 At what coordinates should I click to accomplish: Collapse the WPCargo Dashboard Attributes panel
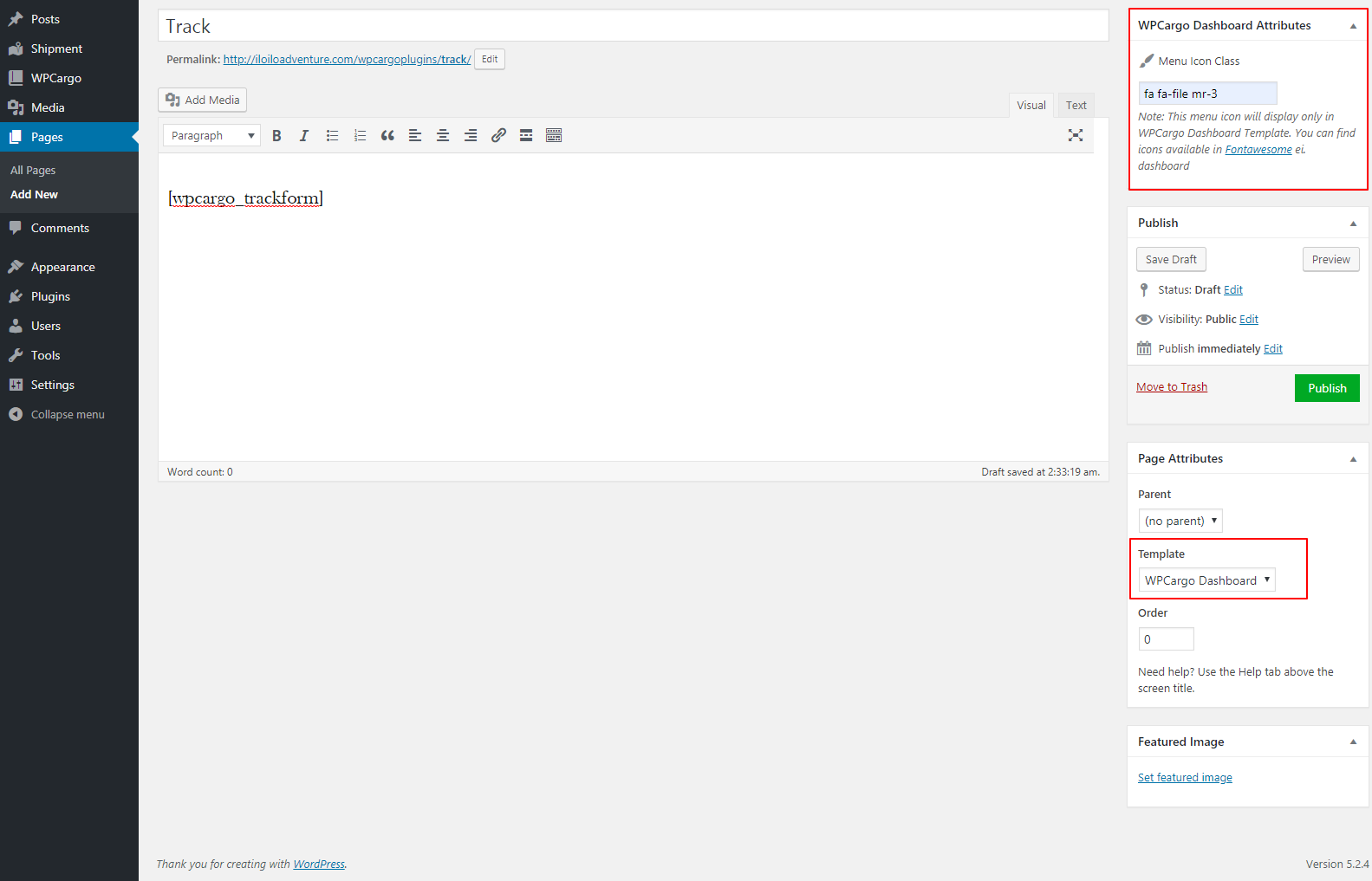click(x=1353, y=26)
